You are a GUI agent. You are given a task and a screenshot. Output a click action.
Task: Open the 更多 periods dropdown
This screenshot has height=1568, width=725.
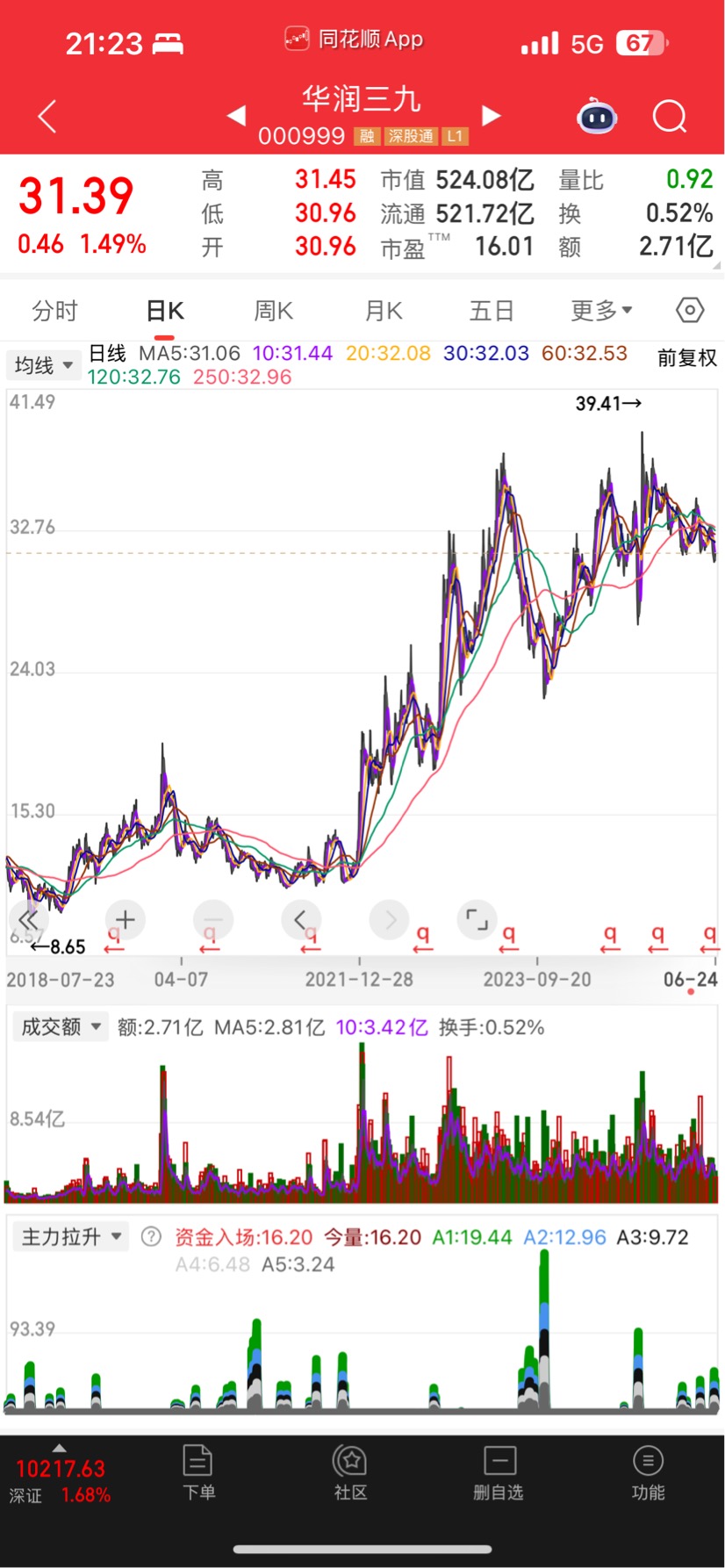click(601, 310)
